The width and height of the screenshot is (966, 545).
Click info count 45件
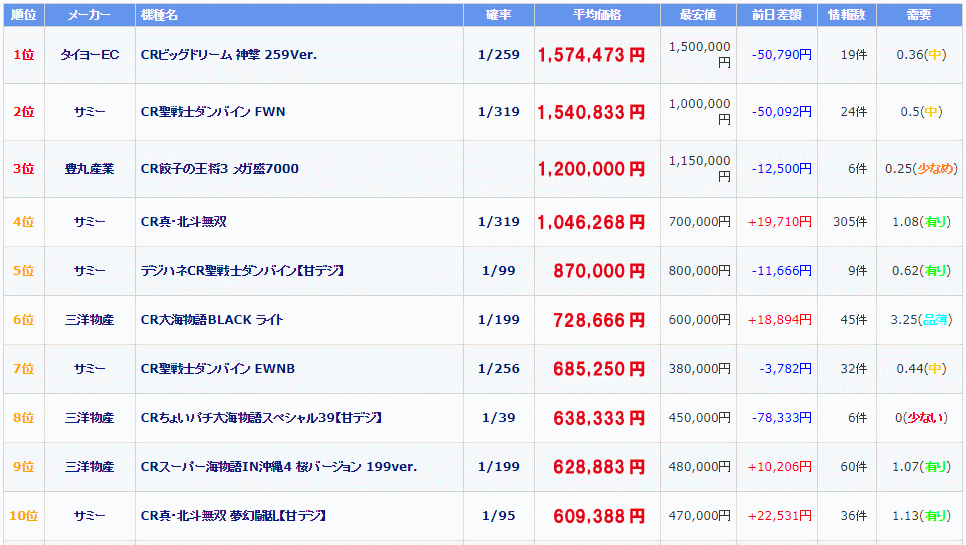click(x=854, y=320)
